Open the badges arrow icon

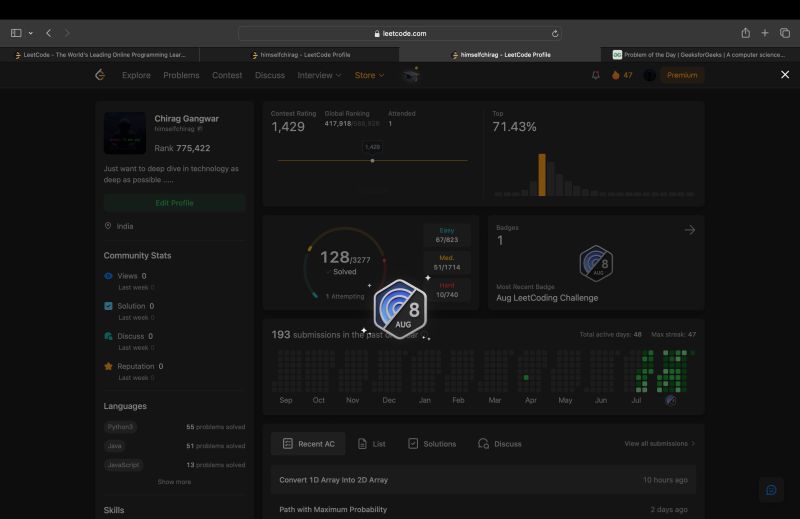690,230
